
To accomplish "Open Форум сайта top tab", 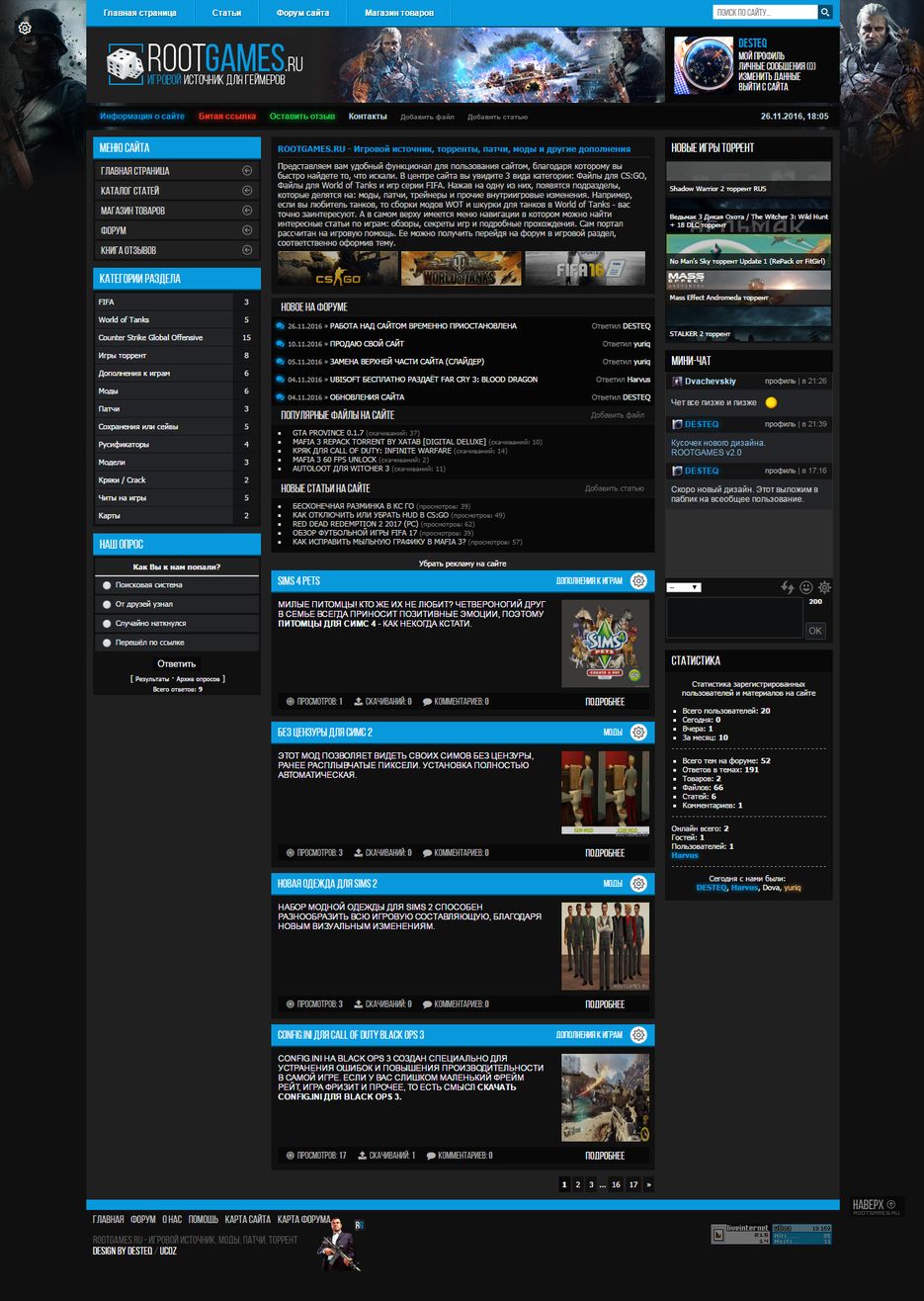I will [303, 13].
